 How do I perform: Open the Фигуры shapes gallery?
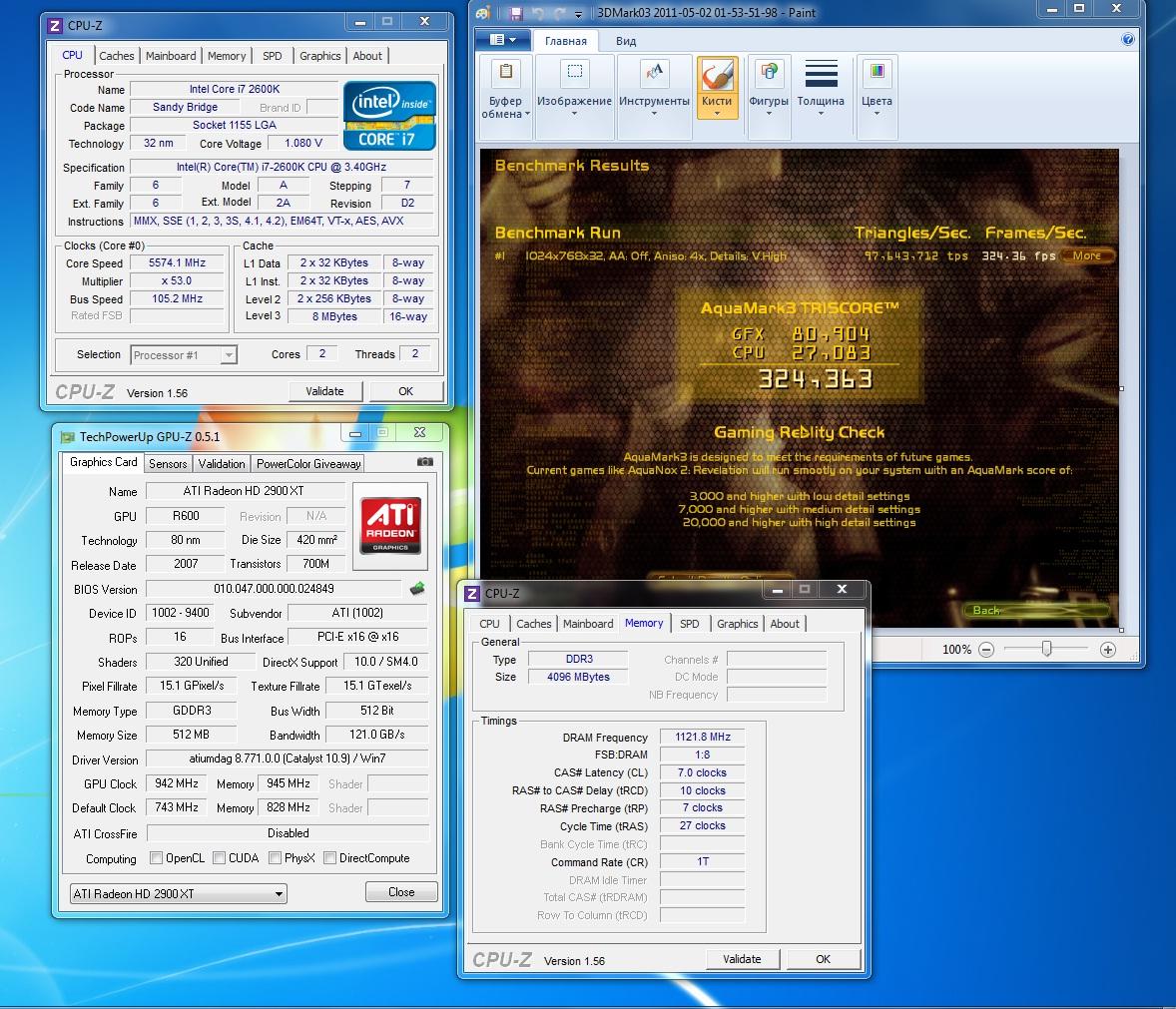point(769,98)
